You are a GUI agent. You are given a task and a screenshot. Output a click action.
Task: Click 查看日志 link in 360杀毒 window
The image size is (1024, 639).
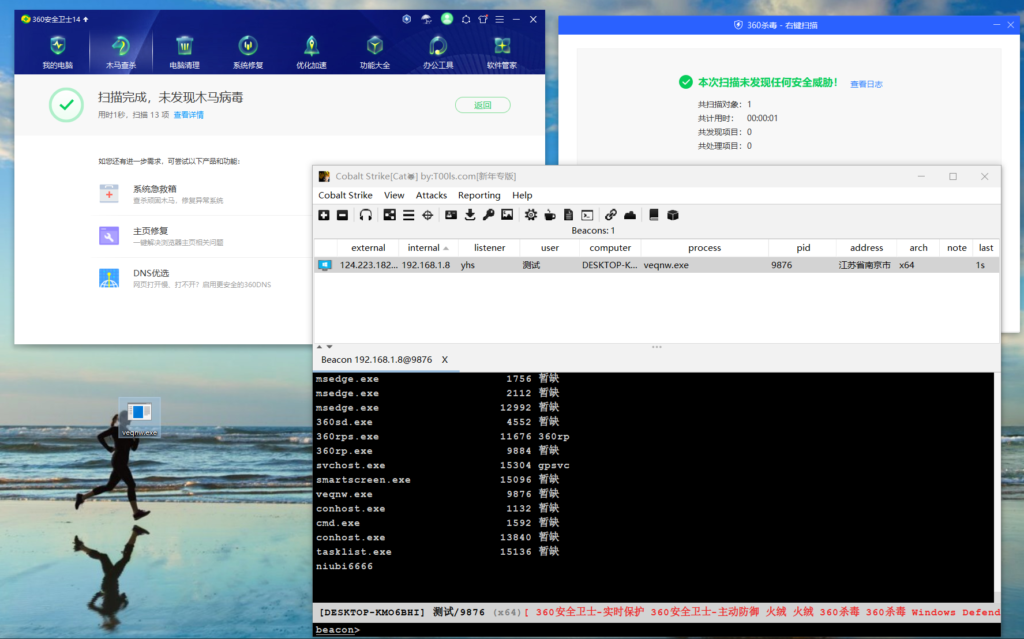click(x=866, y=84)
